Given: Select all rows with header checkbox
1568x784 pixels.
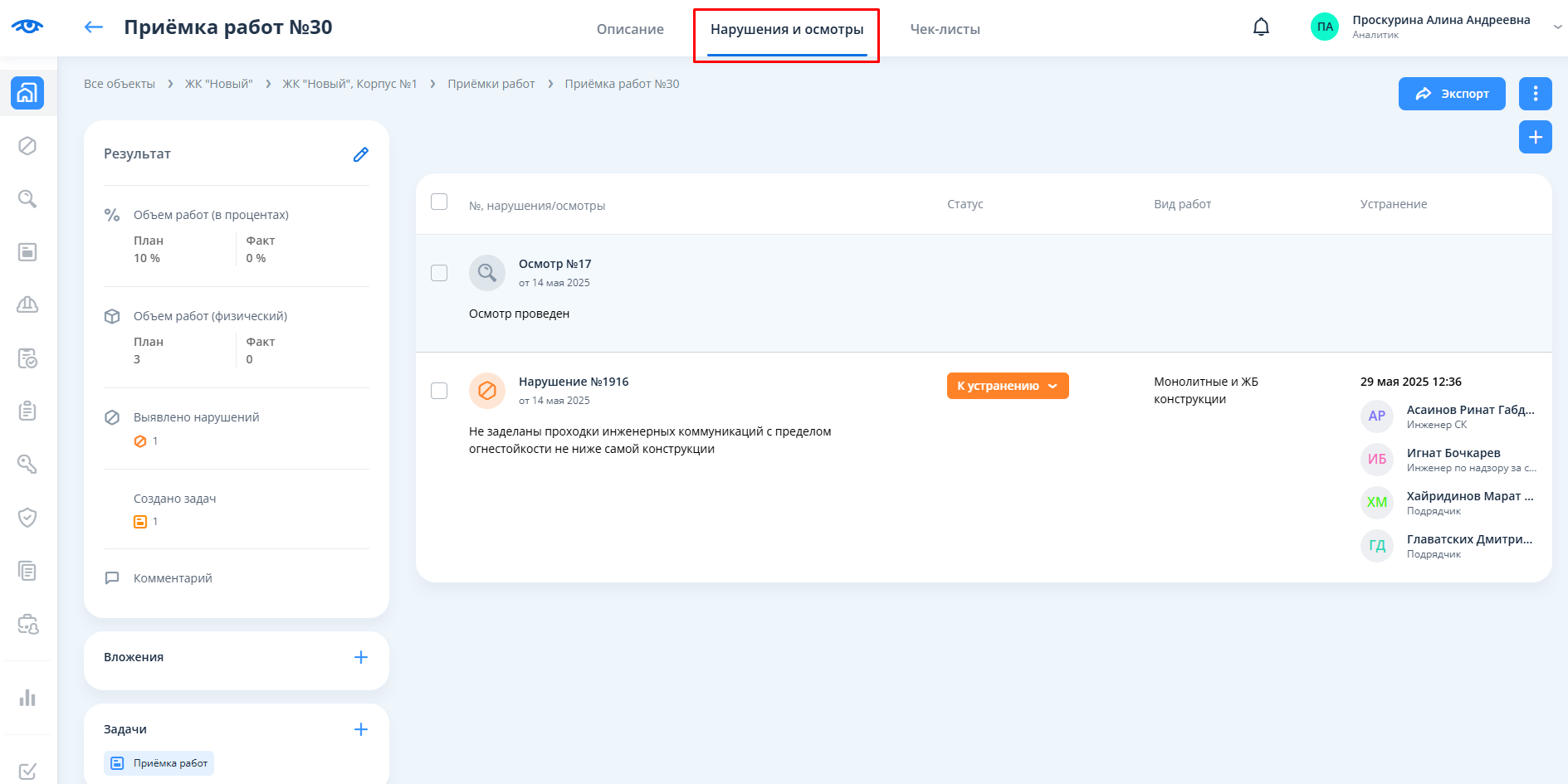Looking at the screenshot, I should pyautogui.click(x=439, y=202).
